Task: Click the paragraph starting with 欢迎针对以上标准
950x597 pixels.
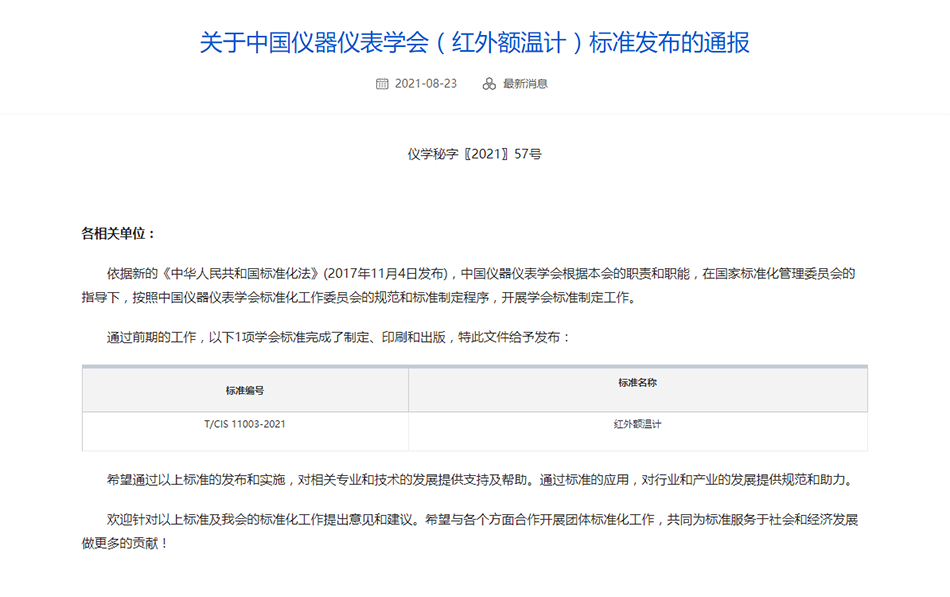Action: (480, 519)
